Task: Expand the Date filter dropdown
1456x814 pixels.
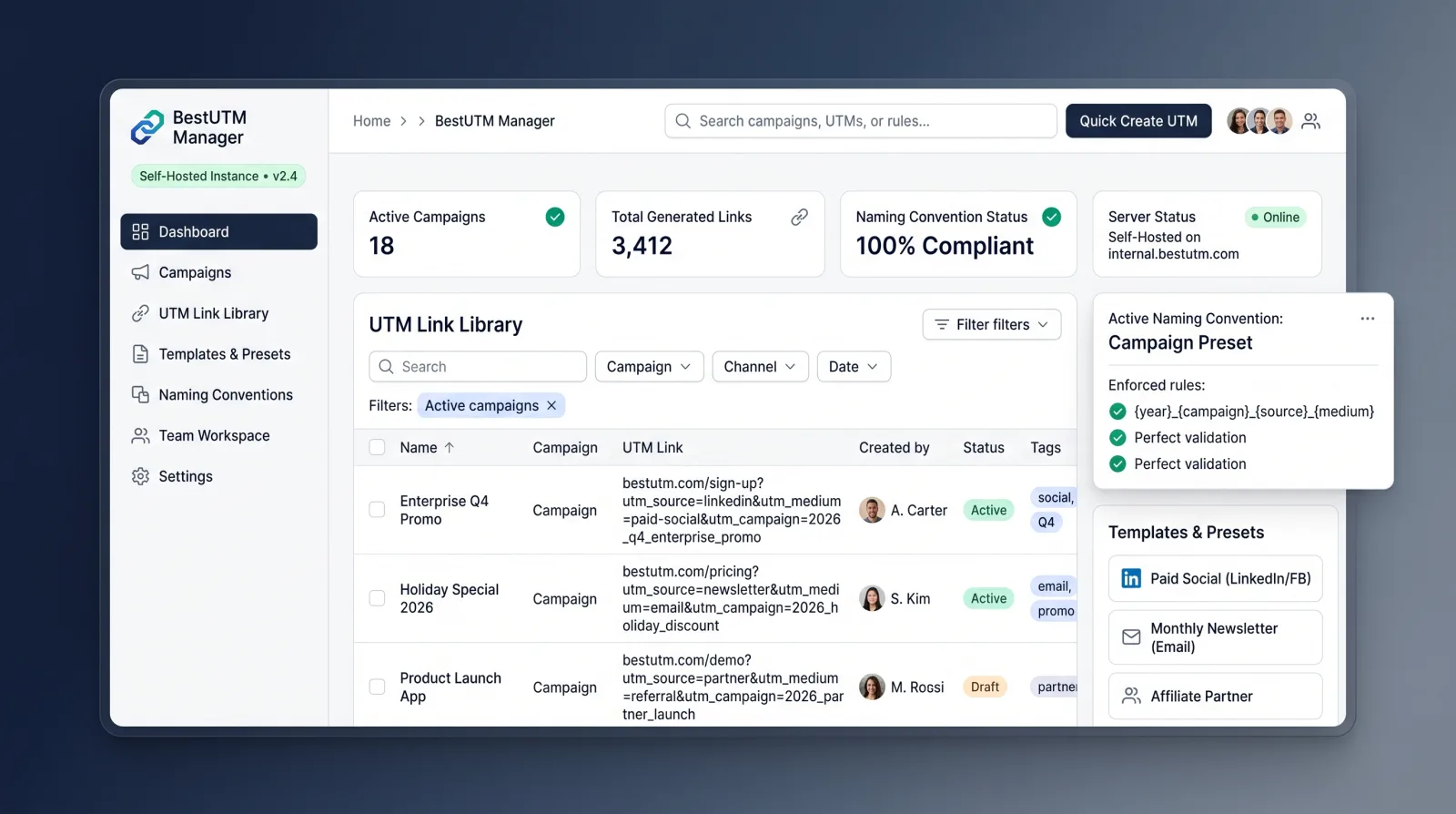Action: tap(854, 367)
